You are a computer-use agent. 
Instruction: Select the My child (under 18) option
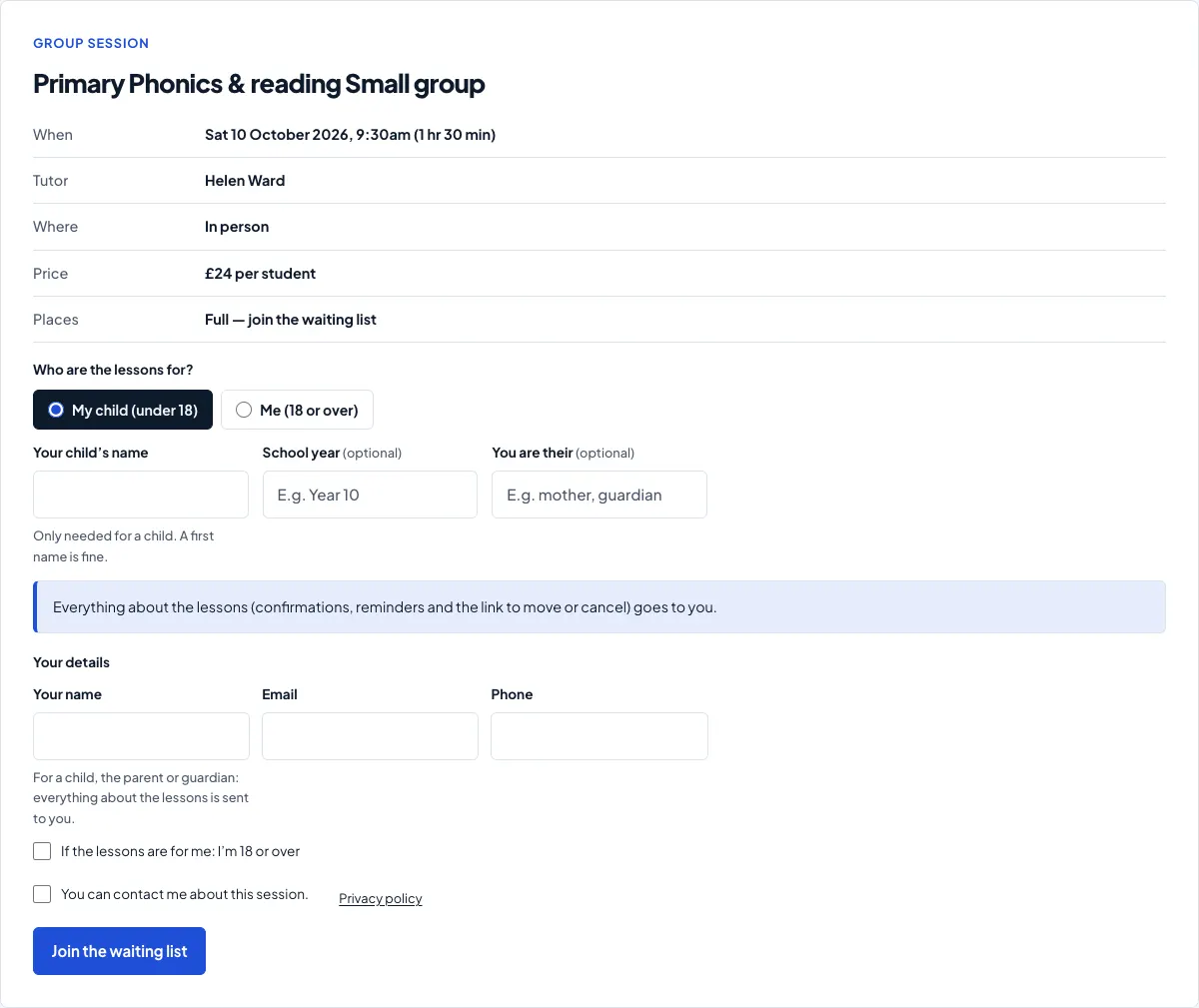pyautogui.click(x=123, y=410)
